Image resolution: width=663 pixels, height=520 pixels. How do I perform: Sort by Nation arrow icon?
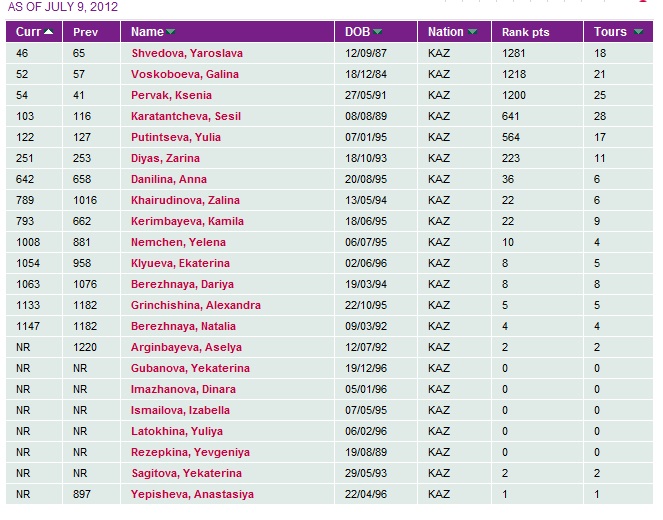click(x=473, y=32)
